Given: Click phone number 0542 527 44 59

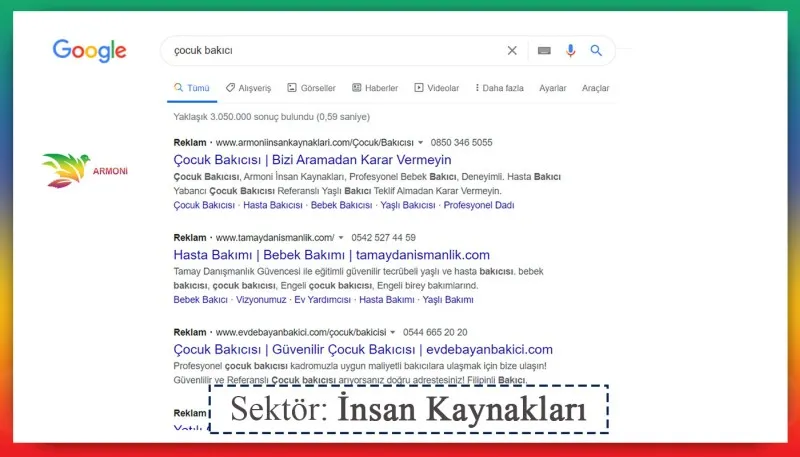Looking at the screenshot, I should point(383,238).
